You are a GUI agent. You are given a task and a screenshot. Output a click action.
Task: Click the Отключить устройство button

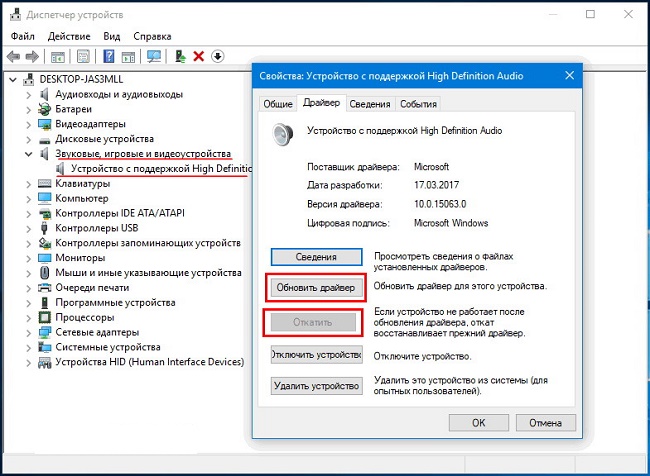coord(317,355)
